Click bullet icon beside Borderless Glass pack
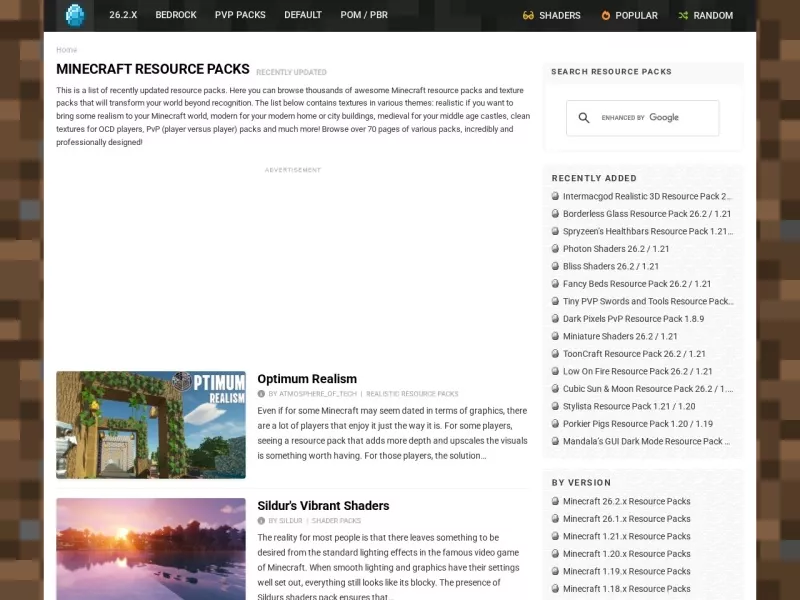Image resolution: width=800 pixels, height=600 pixels. 555,213
